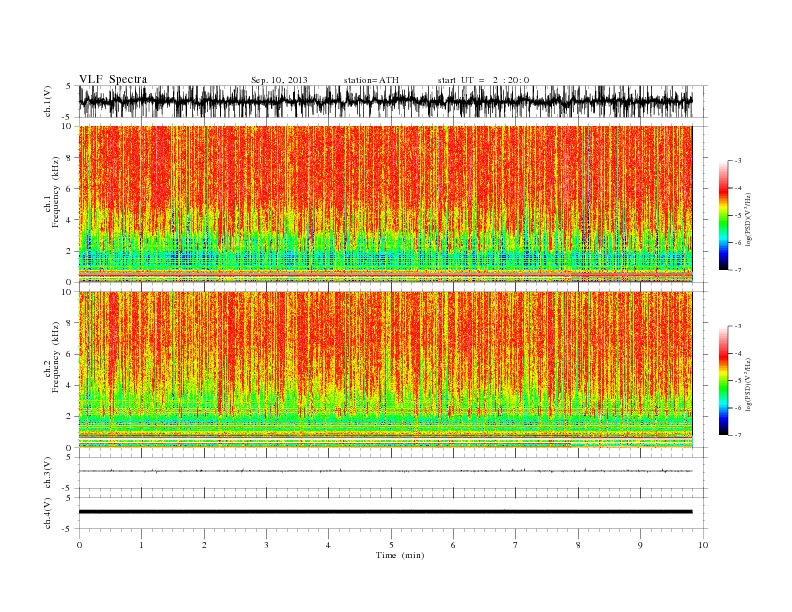Click the ch.4 thick black waveform trace

click(385, 512)
